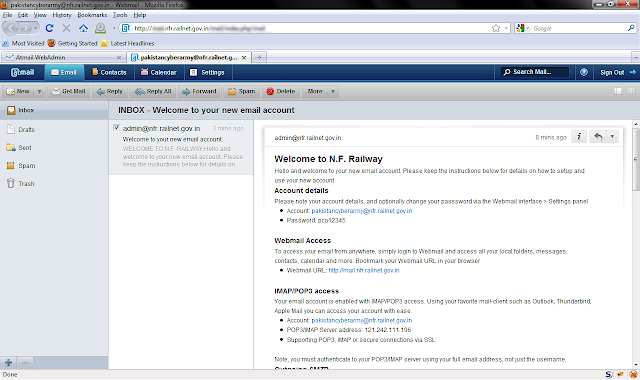
Task: Click the New message button
Action: 19,91
